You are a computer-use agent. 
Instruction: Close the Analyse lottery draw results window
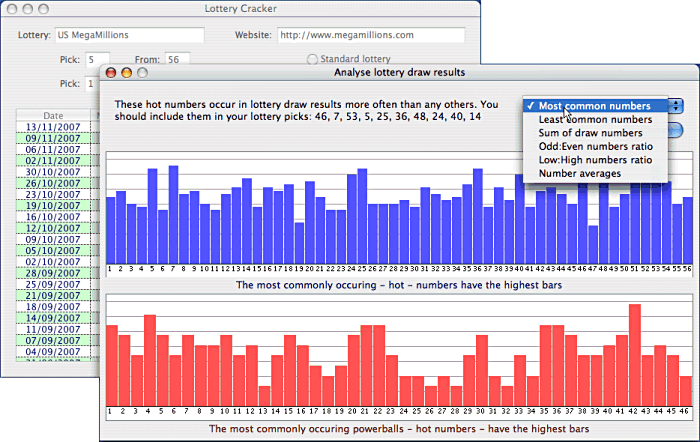point(111,73)
